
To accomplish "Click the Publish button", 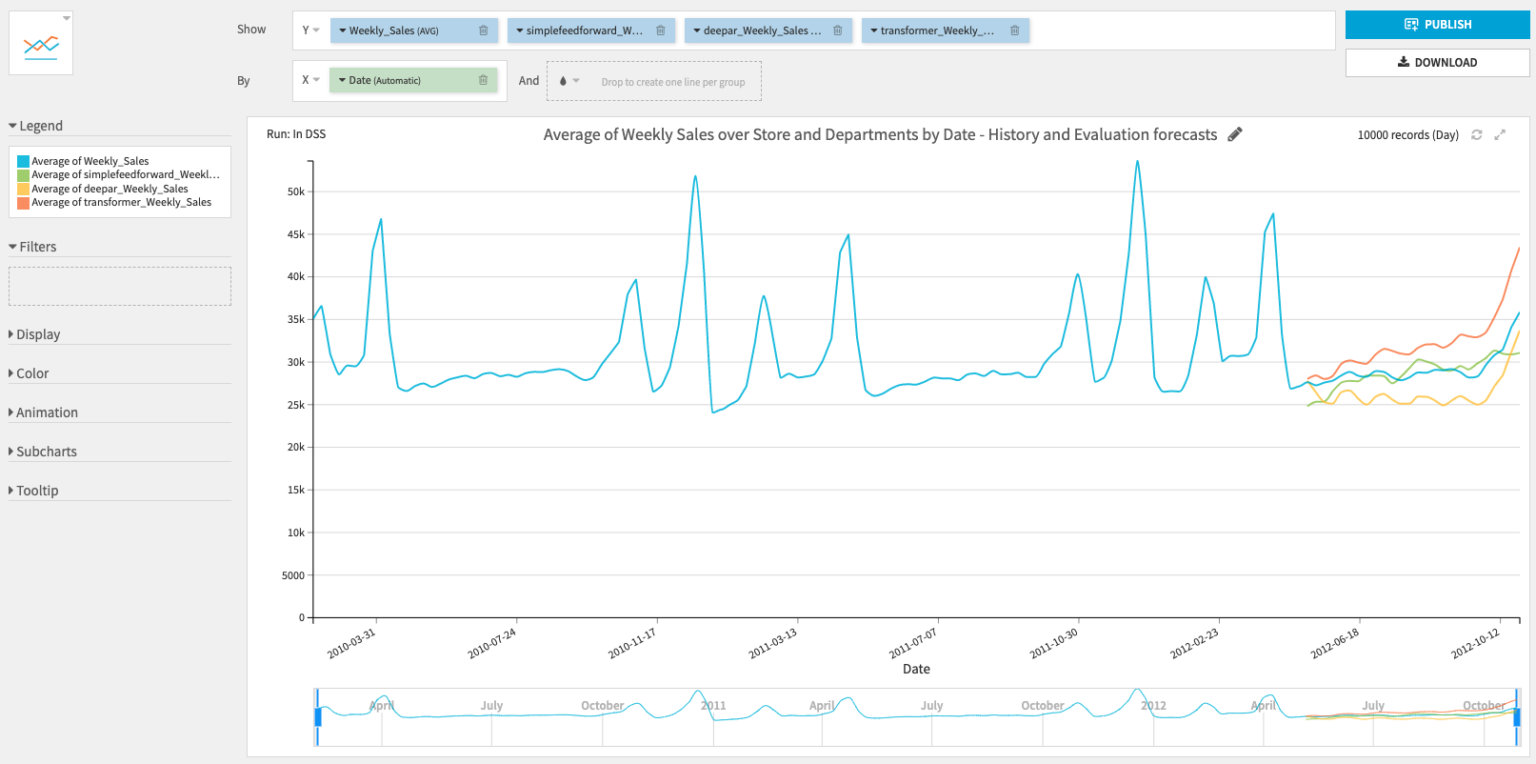I will point(1438,24).
